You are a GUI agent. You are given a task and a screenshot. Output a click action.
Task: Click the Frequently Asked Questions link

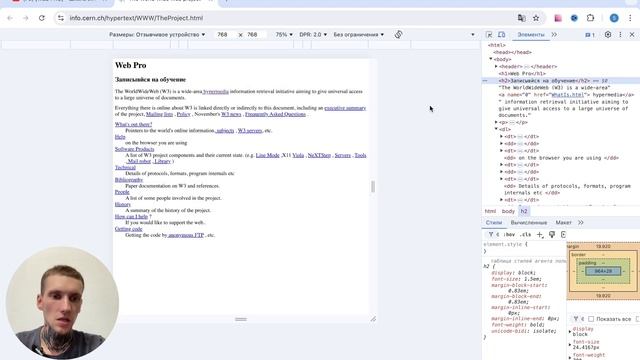click(x=275, y=114)
